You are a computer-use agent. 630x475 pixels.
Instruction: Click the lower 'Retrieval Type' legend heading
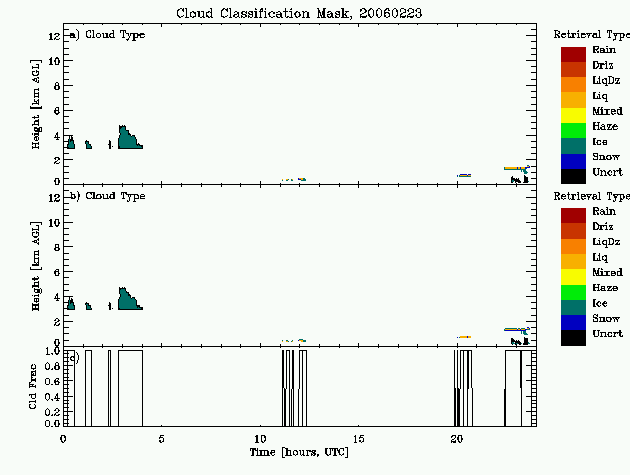(x=591, y=196)
